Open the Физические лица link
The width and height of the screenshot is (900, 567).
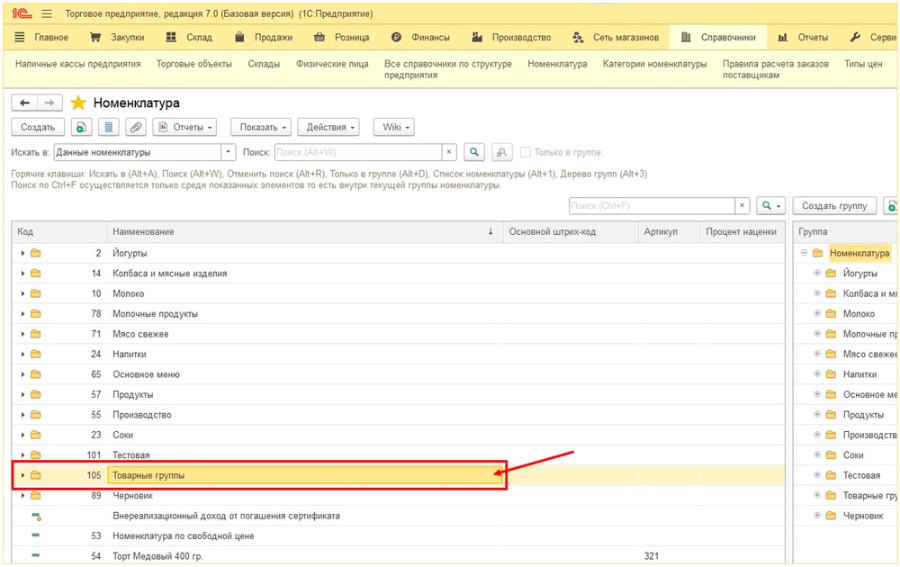tap(332, 64)
